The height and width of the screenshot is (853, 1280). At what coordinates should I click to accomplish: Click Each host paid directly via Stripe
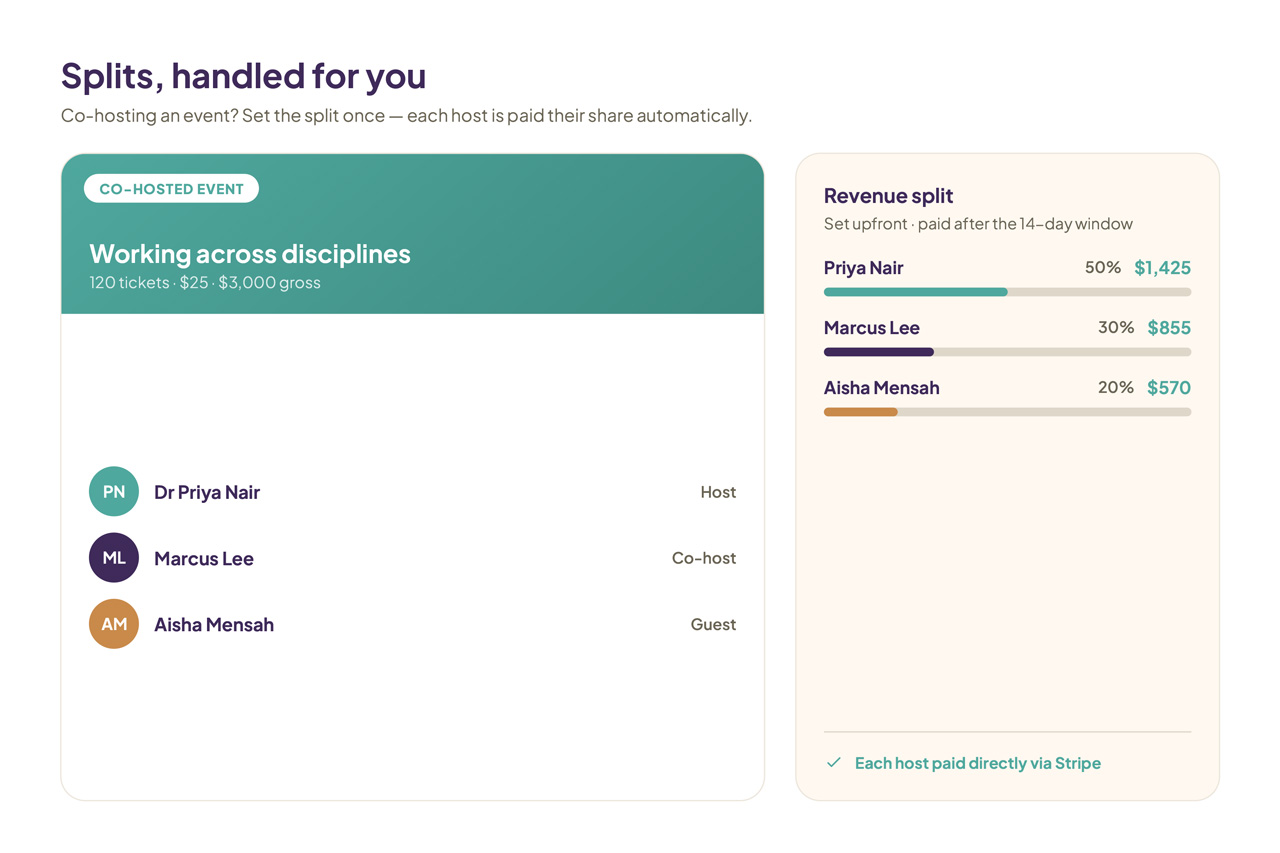pos(978,763)
